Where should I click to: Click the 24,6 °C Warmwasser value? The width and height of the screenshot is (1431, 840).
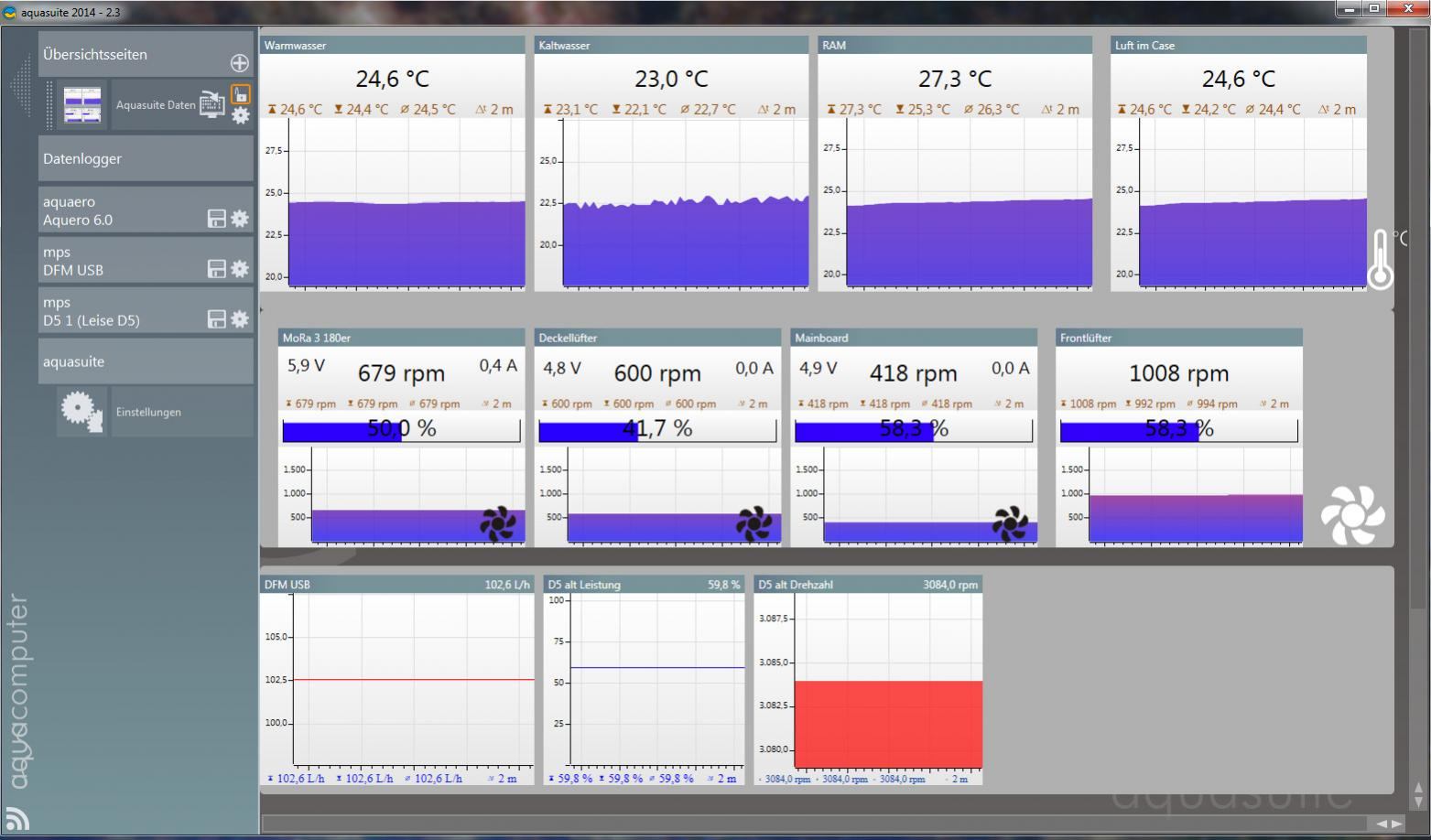pos(392,79)
